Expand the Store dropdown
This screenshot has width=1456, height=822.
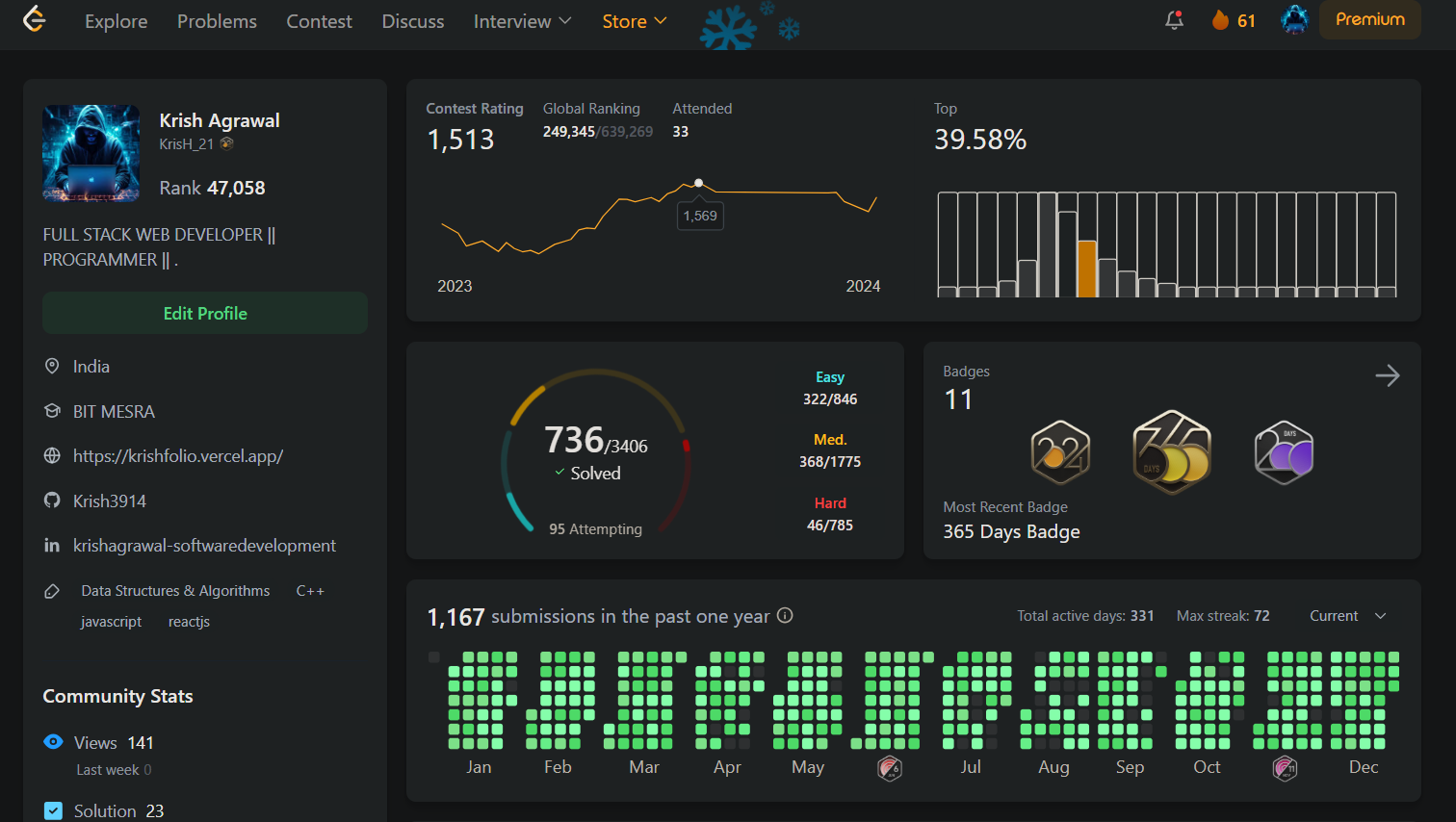(x=634, y=21)
